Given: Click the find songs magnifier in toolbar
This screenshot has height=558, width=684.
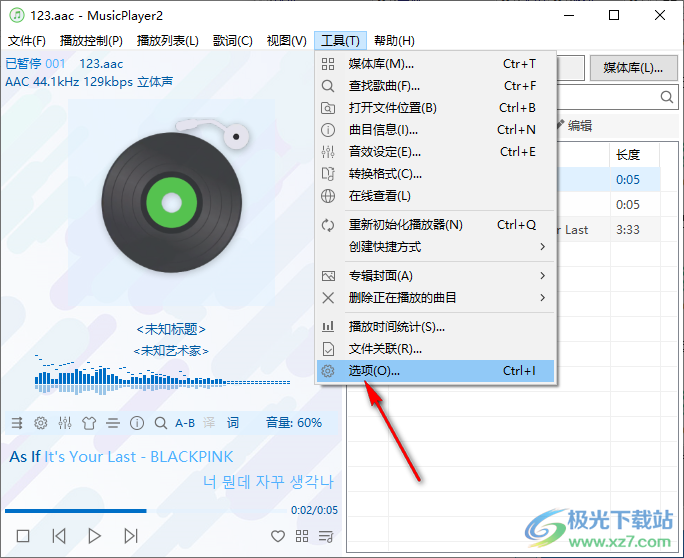Looking at the screenshot, I should tap(161, 423).
